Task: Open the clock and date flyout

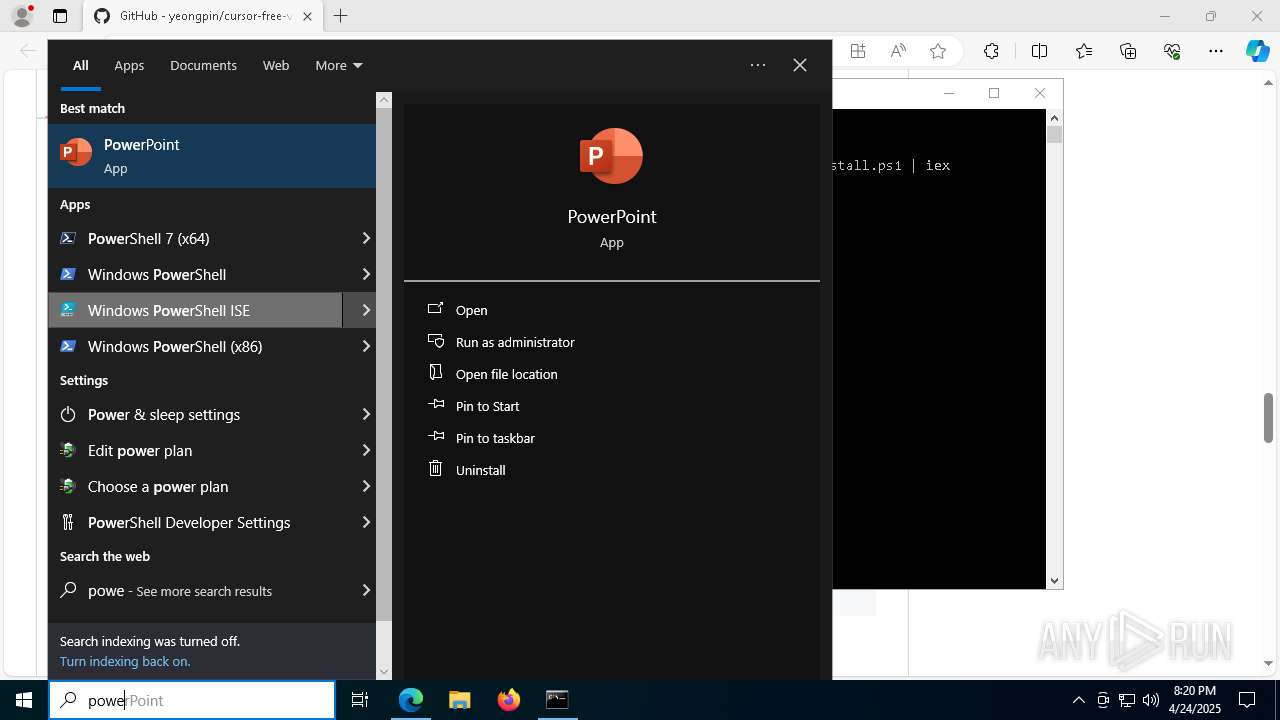Action: (1195, 700)
